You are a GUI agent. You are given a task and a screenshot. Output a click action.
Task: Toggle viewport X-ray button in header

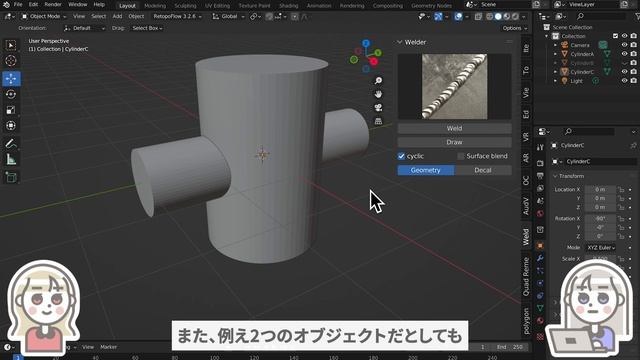coord(478,17)
